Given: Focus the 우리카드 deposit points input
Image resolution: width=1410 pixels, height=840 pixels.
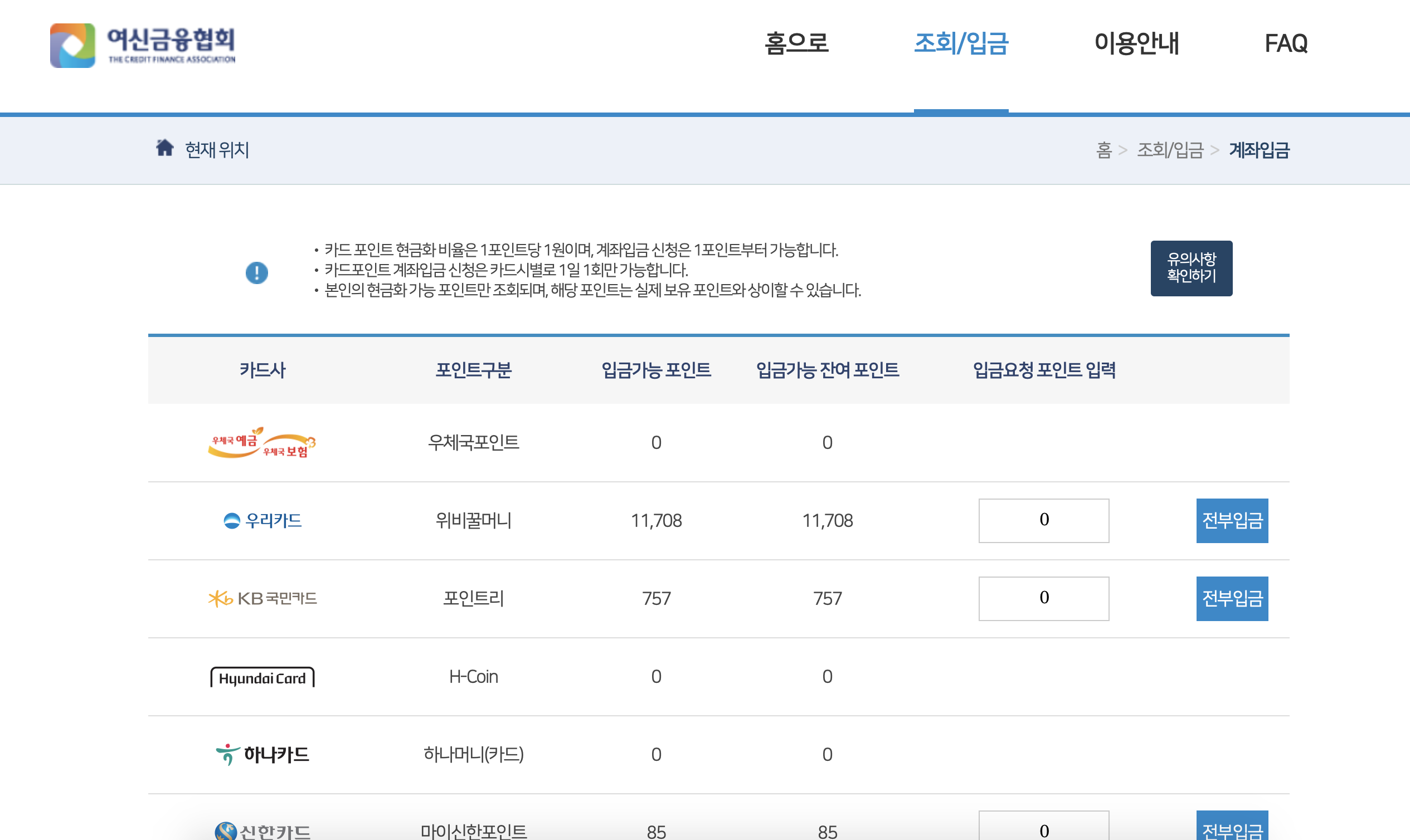Looking at the screenshot, I should [1043, 520].
